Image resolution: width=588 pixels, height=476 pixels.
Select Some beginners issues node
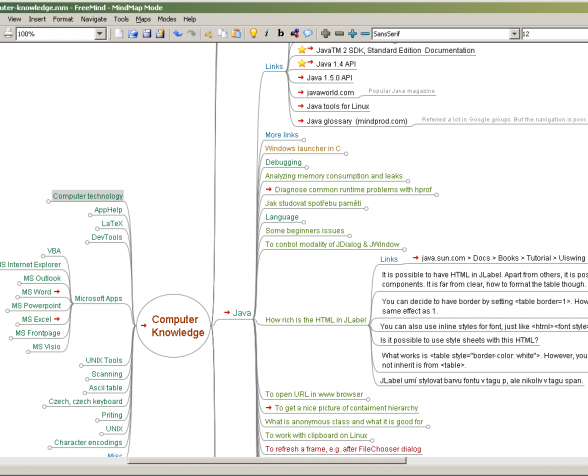pyautogui.click(x=304, y=230)
